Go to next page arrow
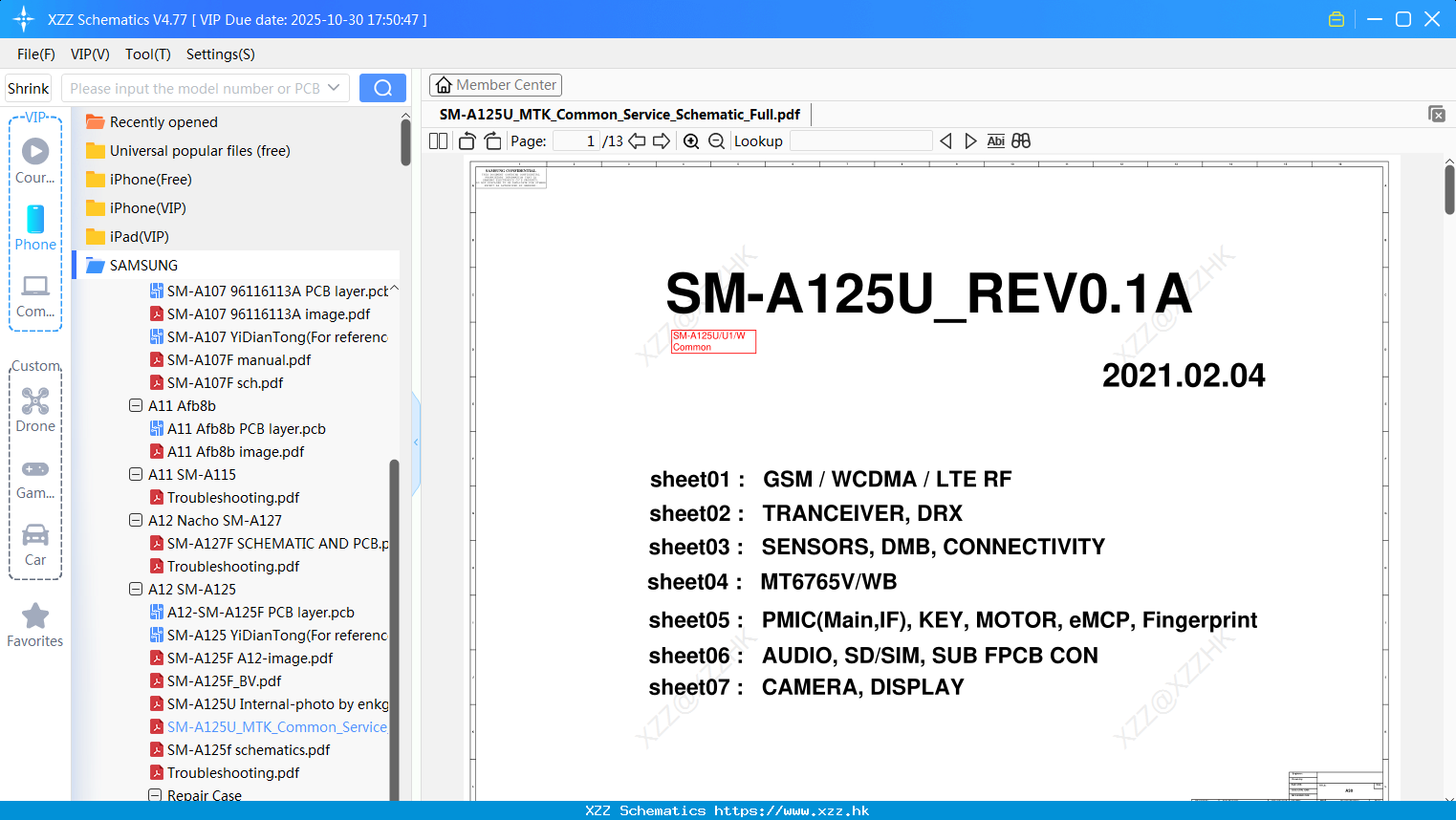This screenshot has width=1456, height=820. [x=662, y=141]
